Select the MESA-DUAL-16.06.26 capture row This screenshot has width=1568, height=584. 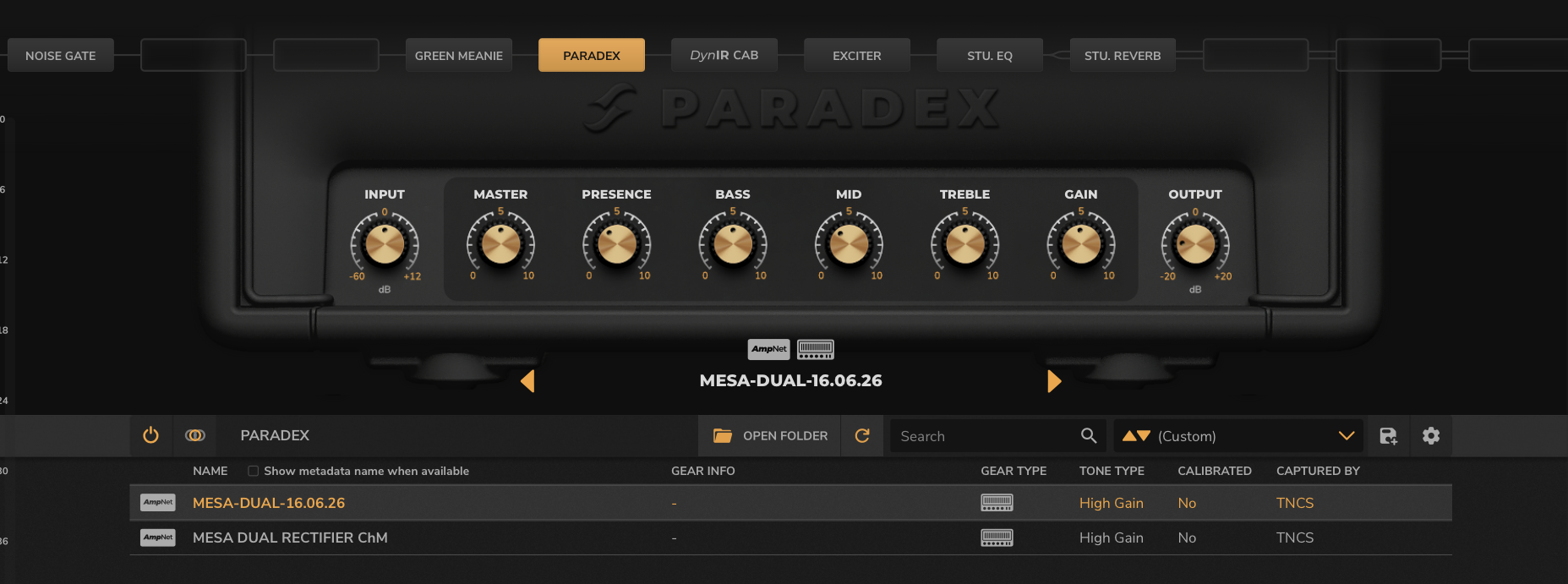pos(790,503)
